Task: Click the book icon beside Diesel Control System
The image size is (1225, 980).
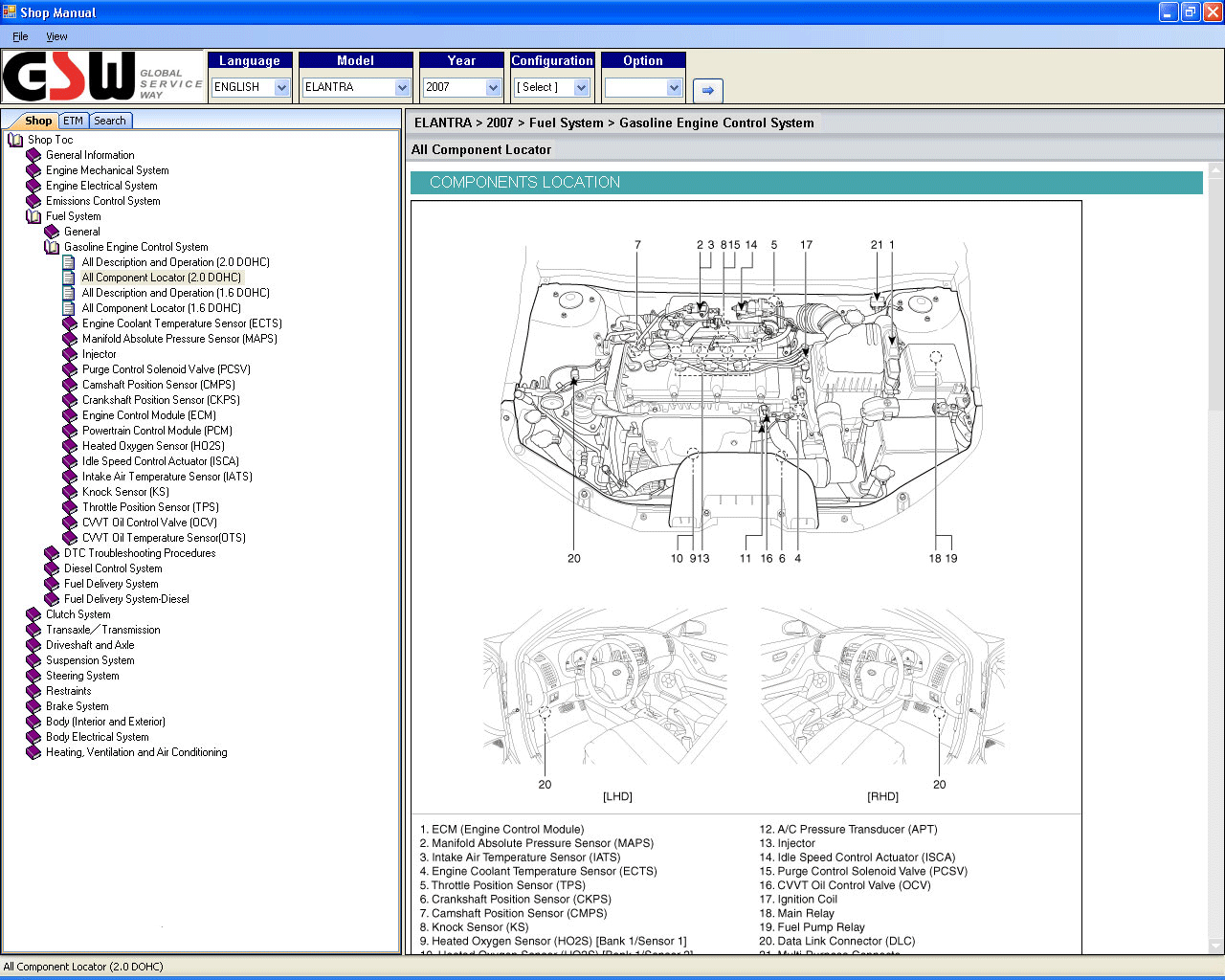Action: [52, 568]
